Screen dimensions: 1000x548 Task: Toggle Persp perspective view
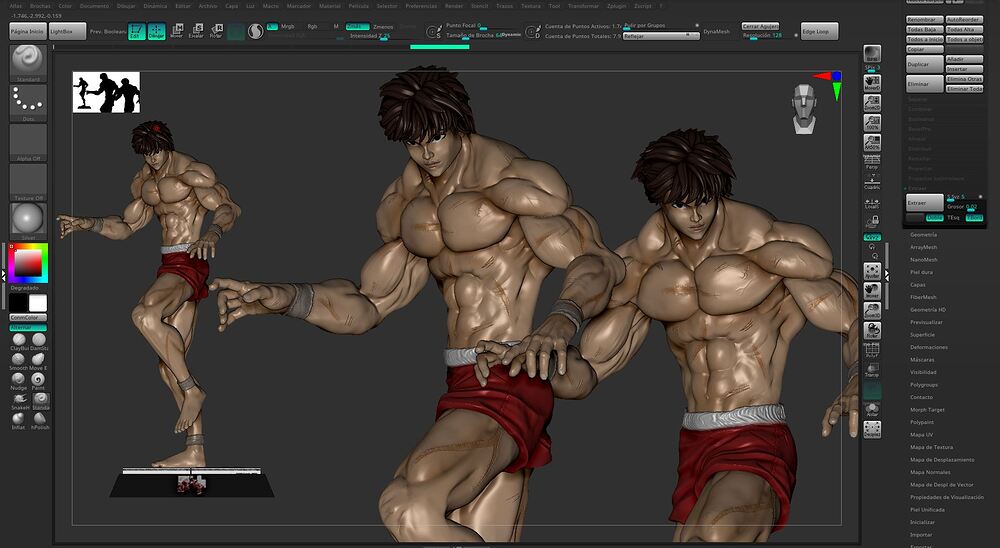coord(872,161)
